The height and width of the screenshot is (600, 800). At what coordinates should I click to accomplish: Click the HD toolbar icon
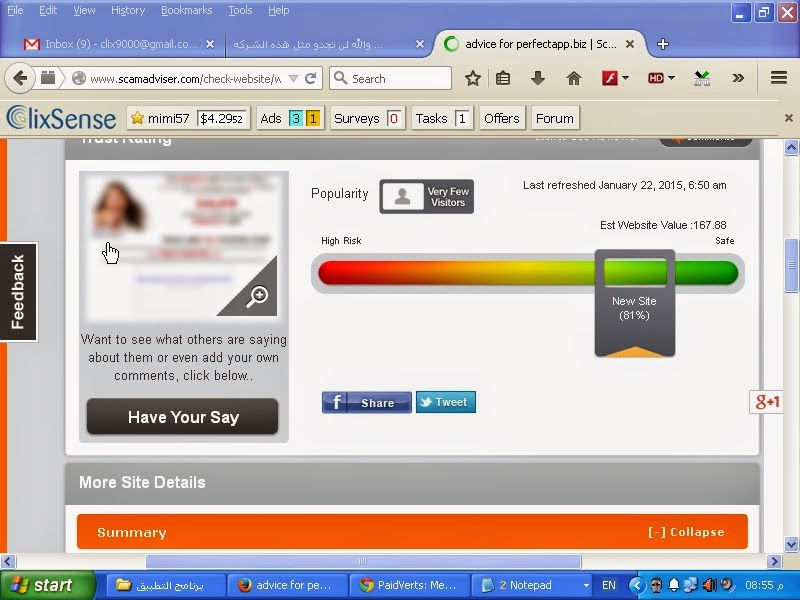(x=656, y=79)
